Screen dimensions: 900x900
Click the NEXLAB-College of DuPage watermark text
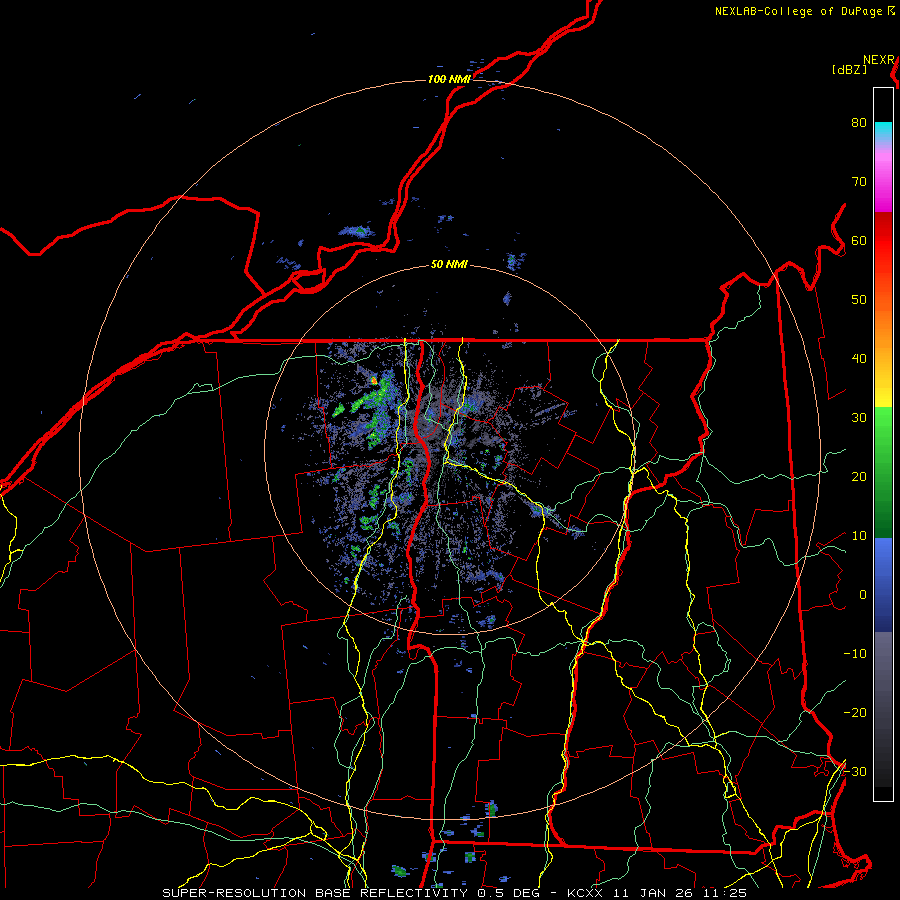pyautogui.click(x=804, y=11)
